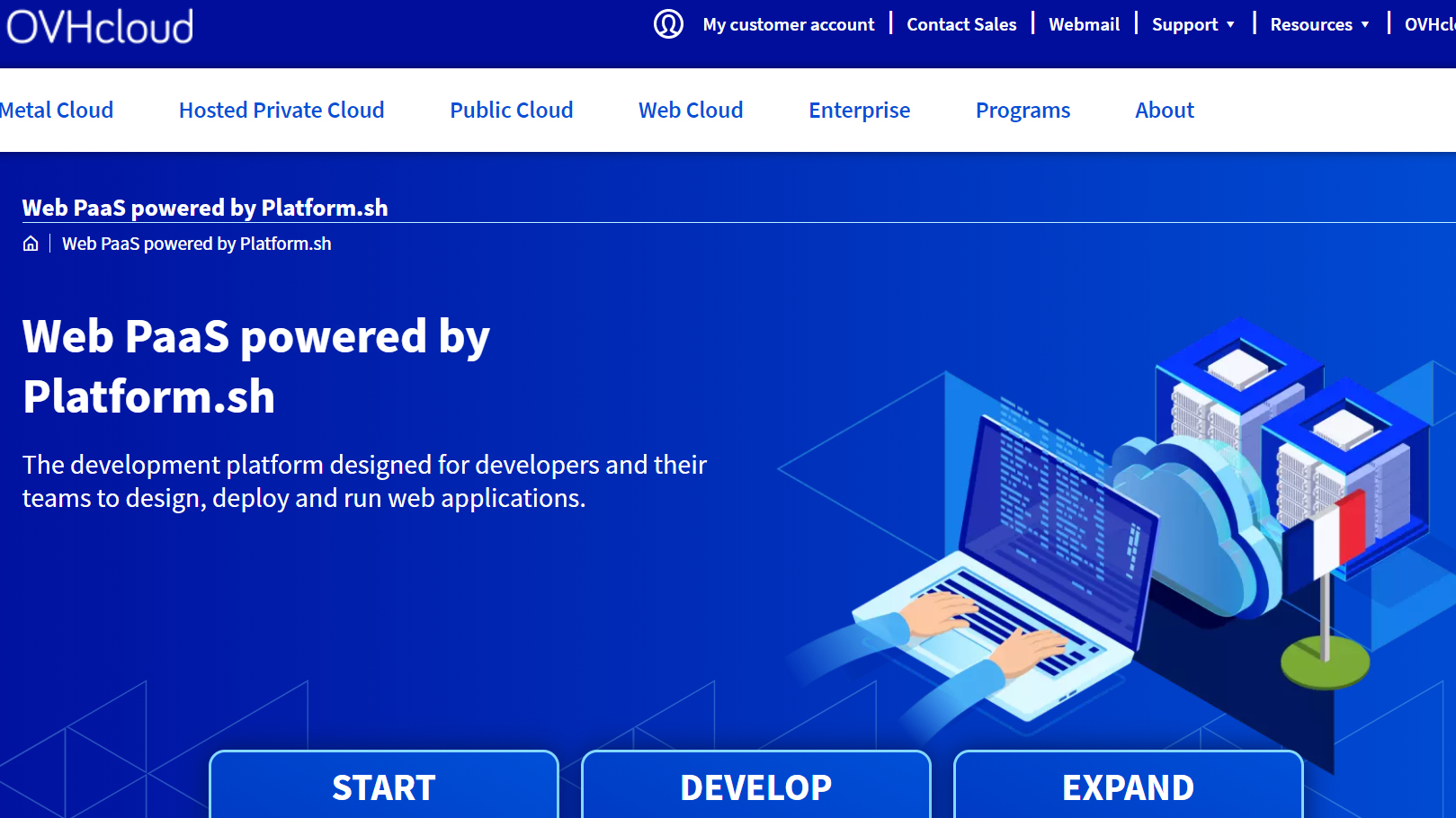Click the EXPAND button
This screenshot has height=818, width=1456.
click(1128, 787)
